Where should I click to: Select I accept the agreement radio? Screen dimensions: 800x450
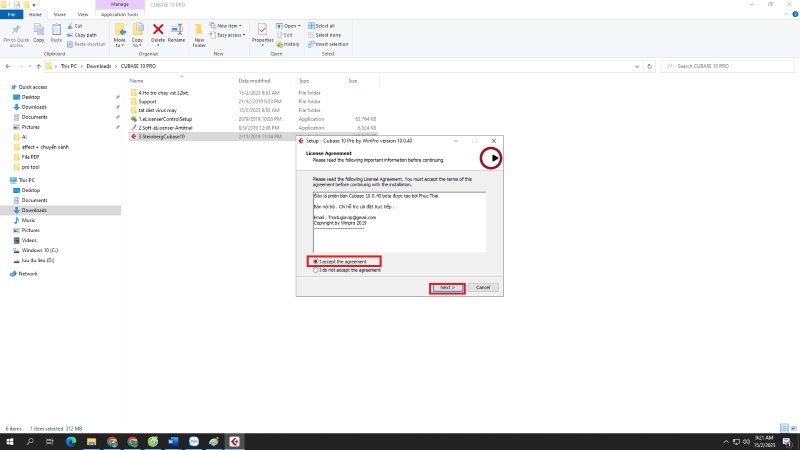[315, 261]
